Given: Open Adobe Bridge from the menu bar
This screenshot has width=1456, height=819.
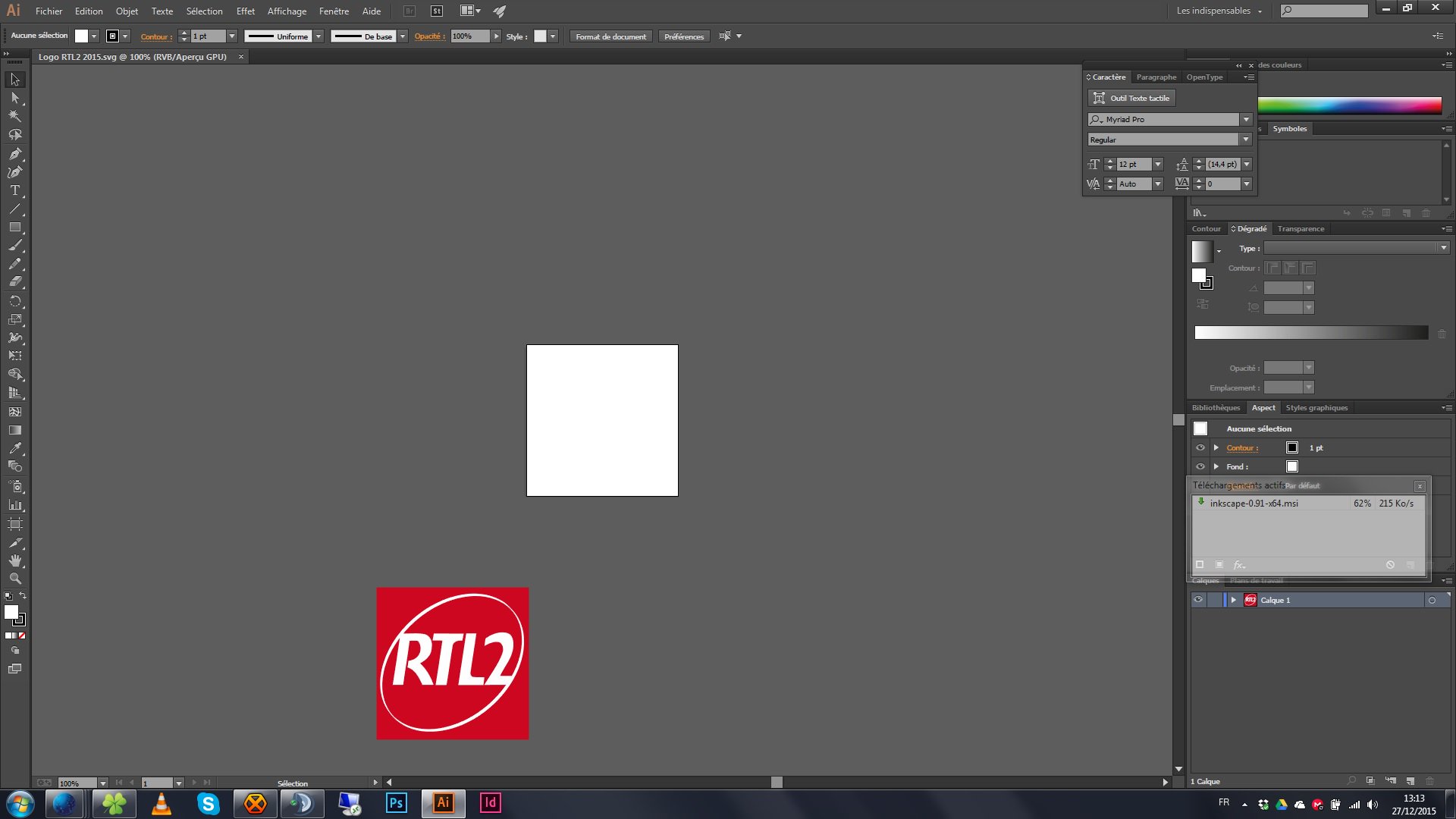Looking at the screenshot, I should pyautogui.click(x=409, y=11).
